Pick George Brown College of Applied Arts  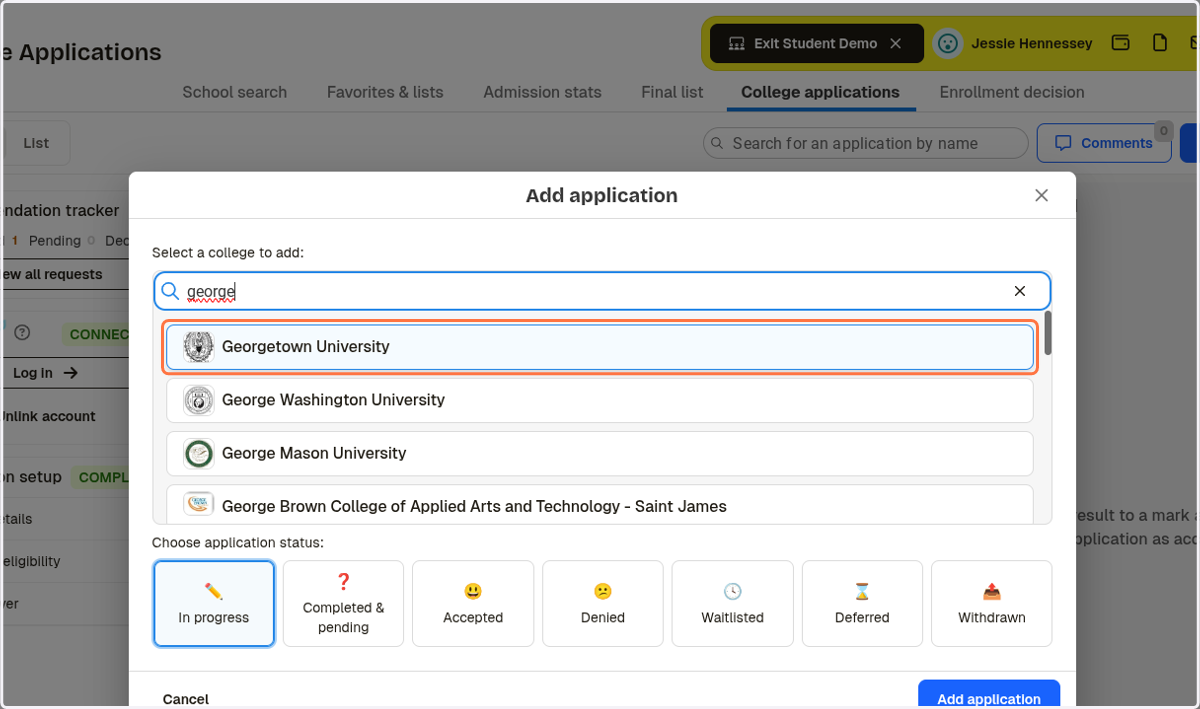tap(600, 505)
